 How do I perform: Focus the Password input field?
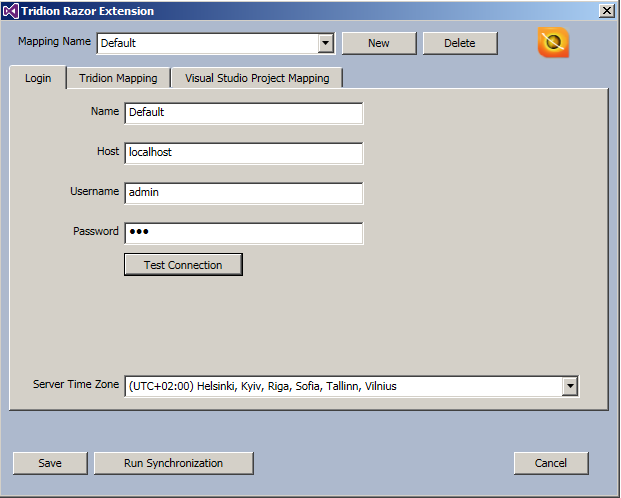(x=244, y=233)
